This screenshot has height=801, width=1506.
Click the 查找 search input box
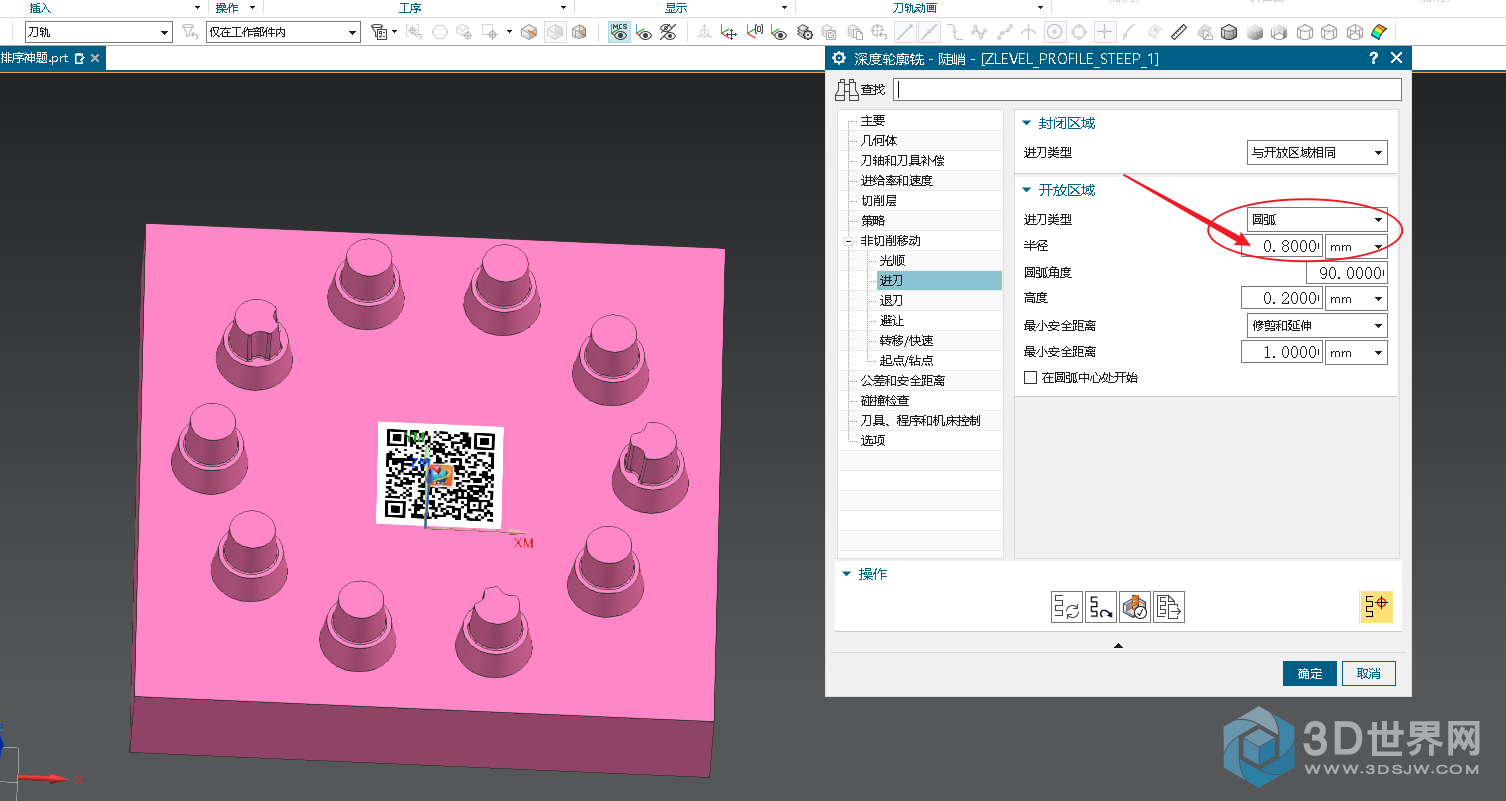[1148, 89]
